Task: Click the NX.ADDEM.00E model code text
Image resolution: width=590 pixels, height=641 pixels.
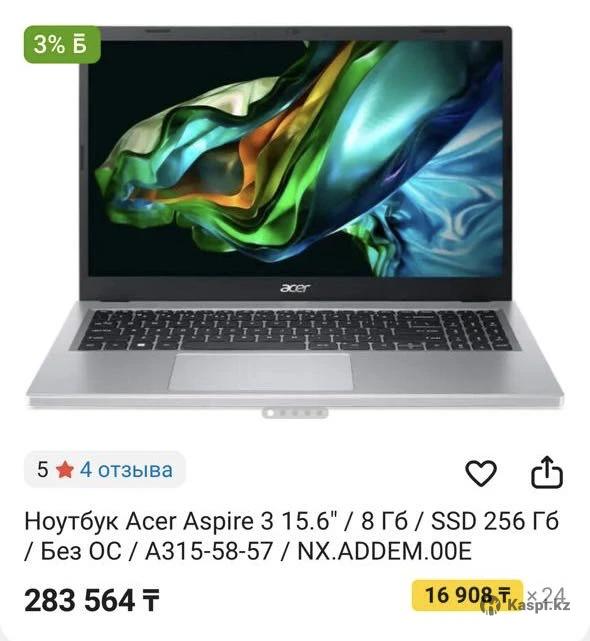Action: point(385,551)
